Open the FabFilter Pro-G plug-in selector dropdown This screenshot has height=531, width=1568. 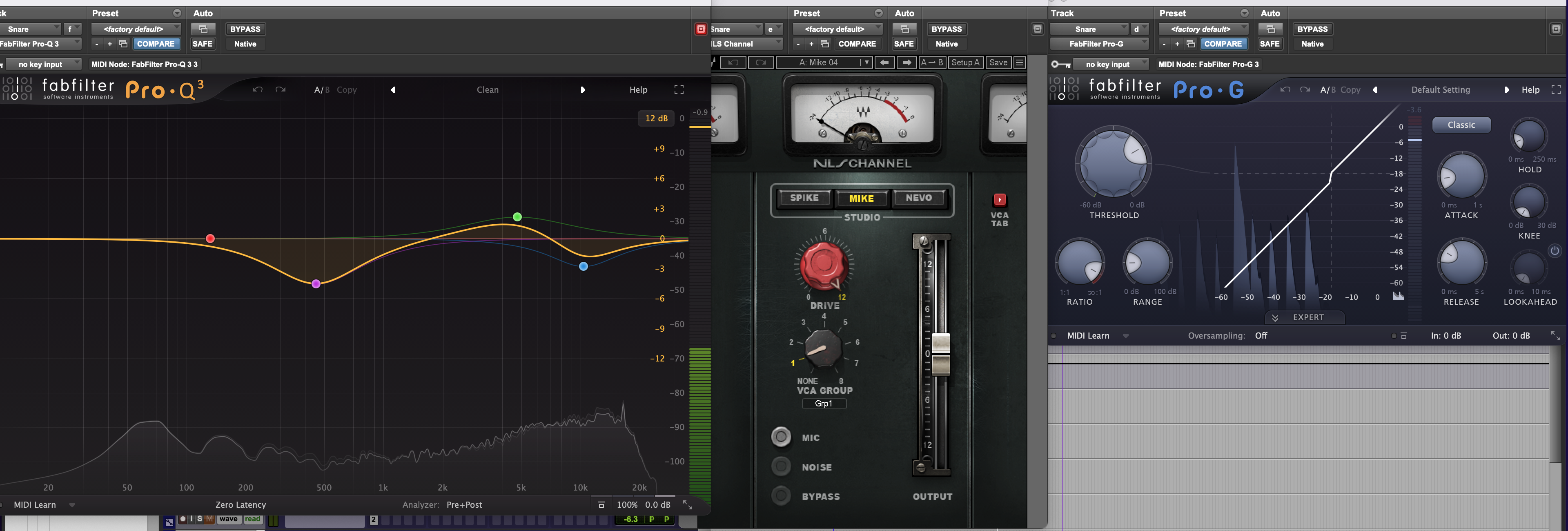1099,44
